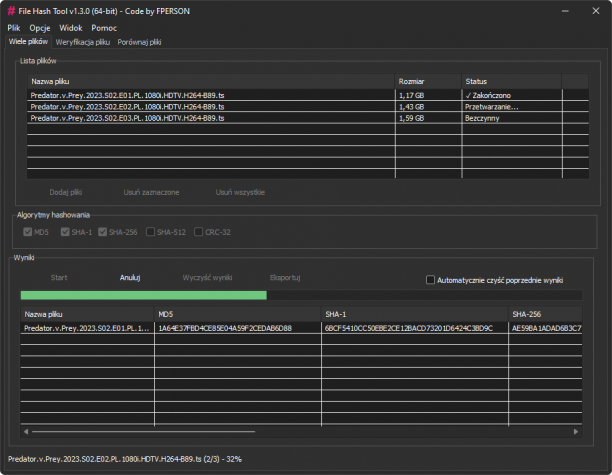Click the S02.E01 result row file name
This screenshot has height=475, width=612.
pyautogui.click(x=86, y=328)
